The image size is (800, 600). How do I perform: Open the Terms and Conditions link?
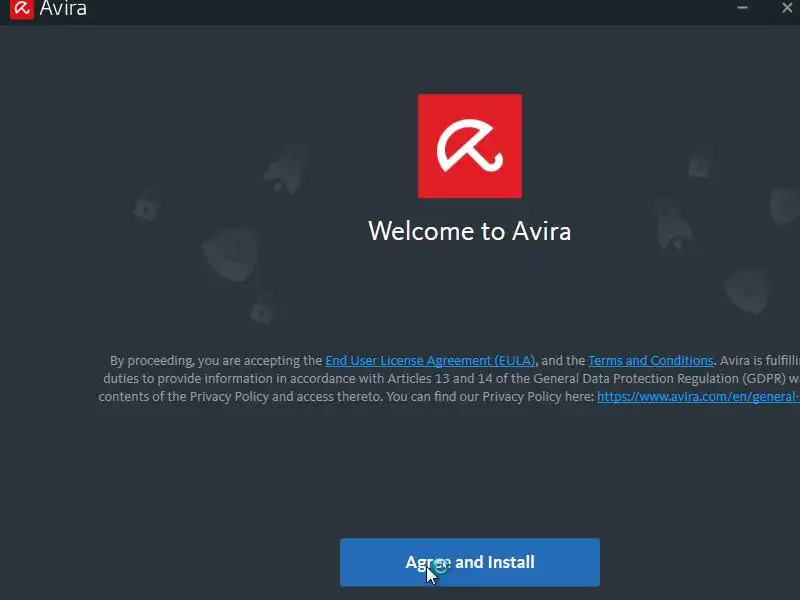pos(651,361)
